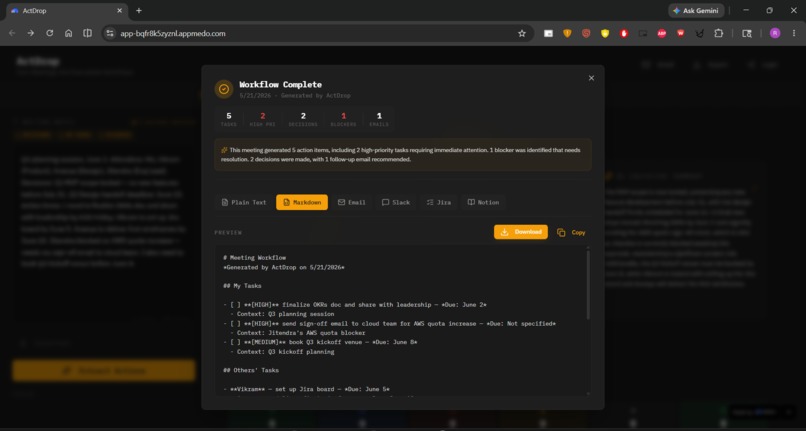
Task: Open a new browser tab
Action: tap(139, 10)
